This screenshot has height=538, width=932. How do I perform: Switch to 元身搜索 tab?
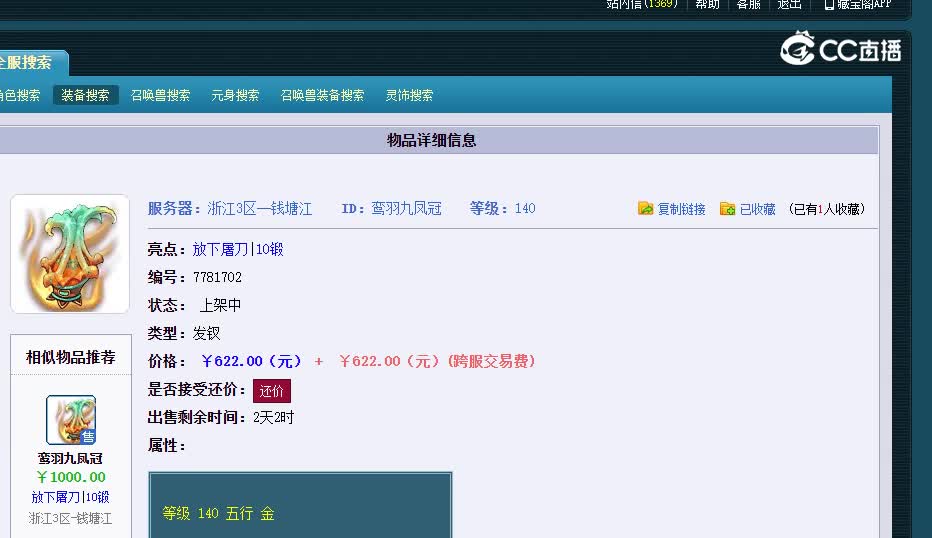[x=235, y=95]
